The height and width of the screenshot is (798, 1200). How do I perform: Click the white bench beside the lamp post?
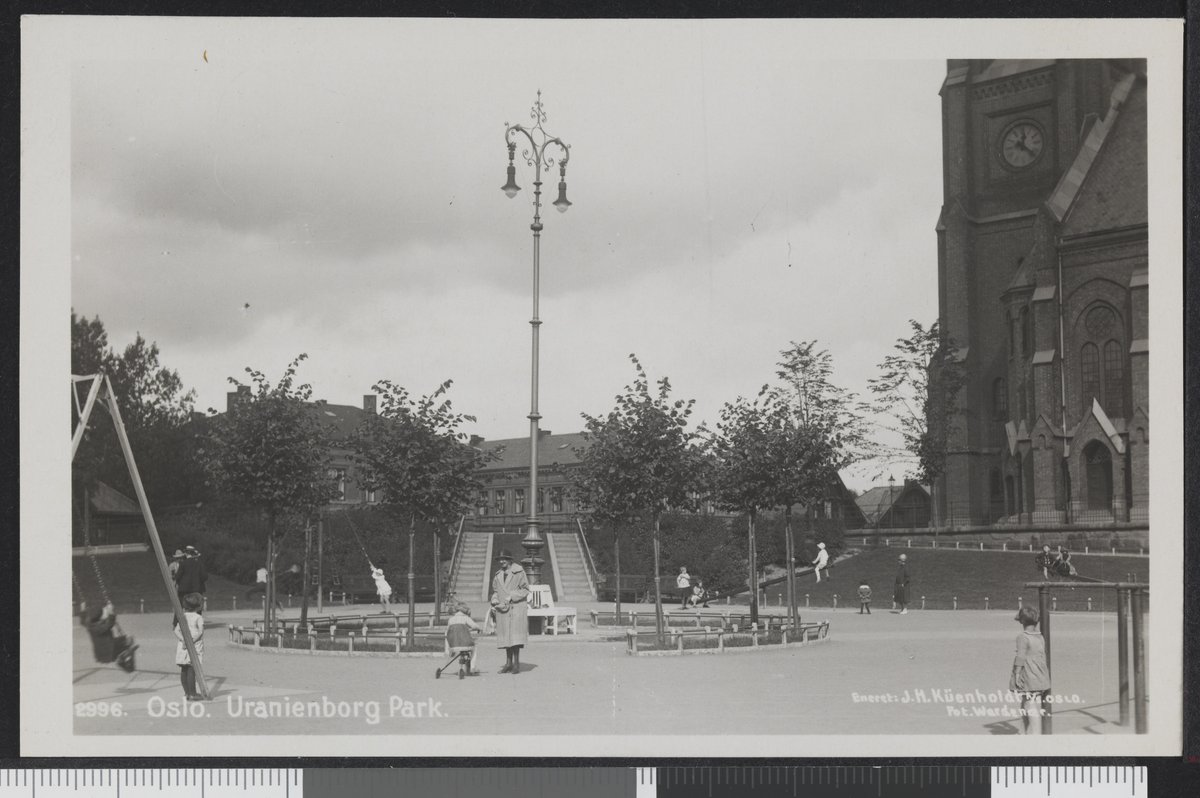point(550,611)
